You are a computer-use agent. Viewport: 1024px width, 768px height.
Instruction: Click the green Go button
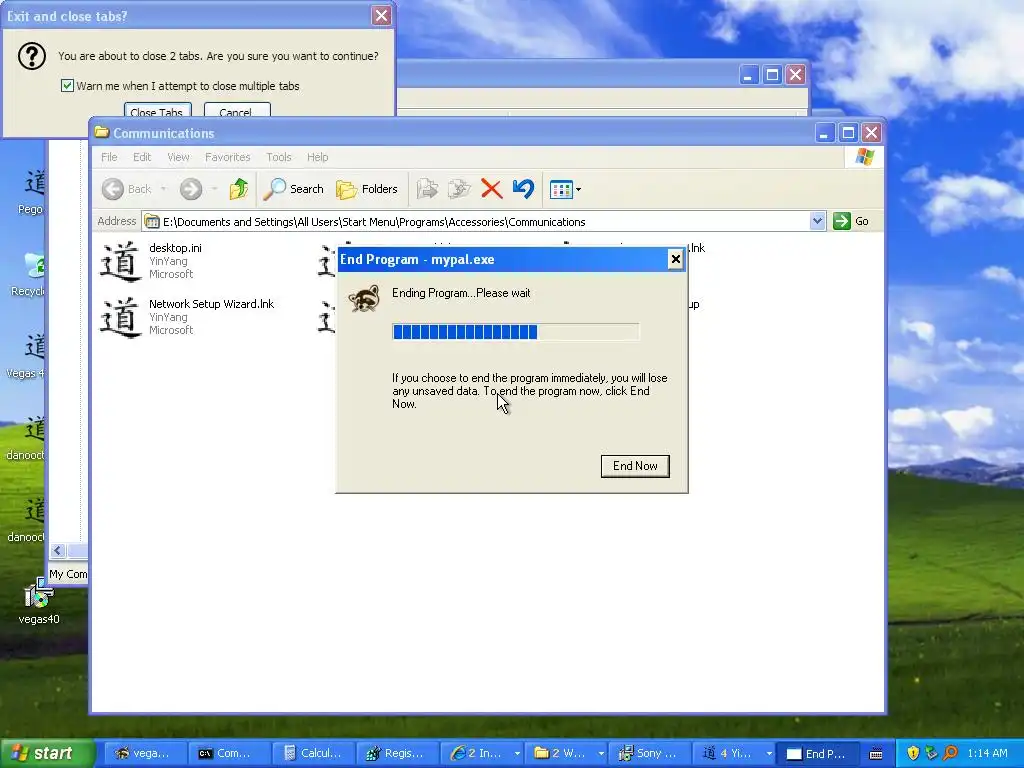point(851,221)
